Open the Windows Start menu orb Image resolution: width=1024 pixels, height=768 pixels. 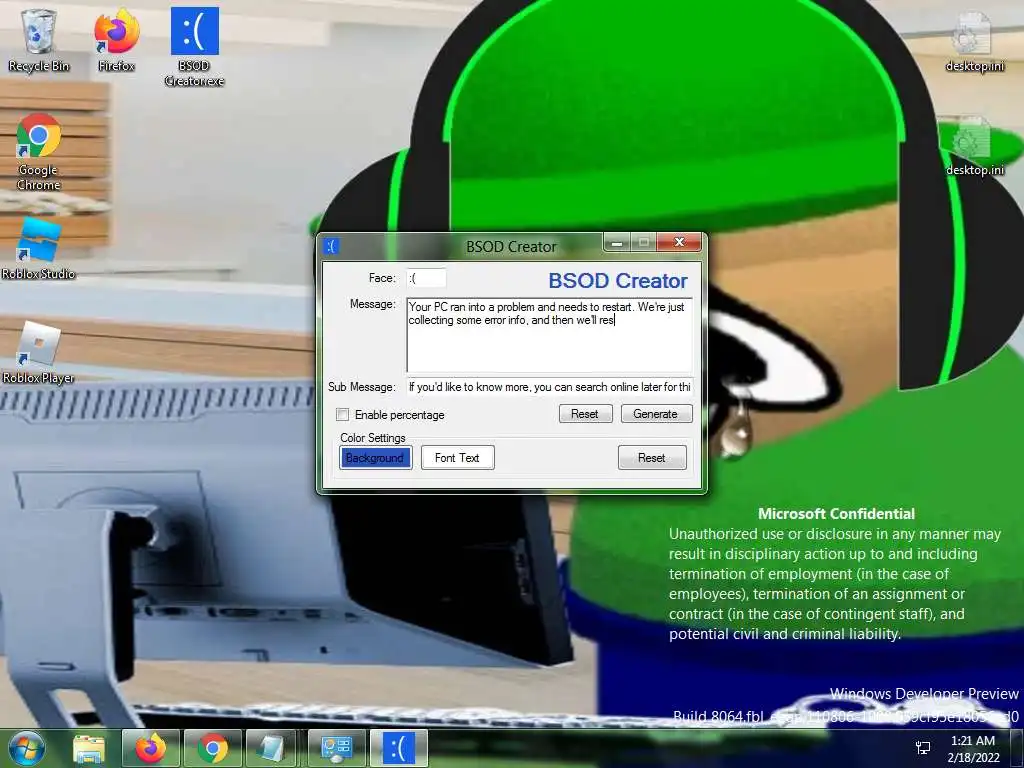tap(26, 748)
